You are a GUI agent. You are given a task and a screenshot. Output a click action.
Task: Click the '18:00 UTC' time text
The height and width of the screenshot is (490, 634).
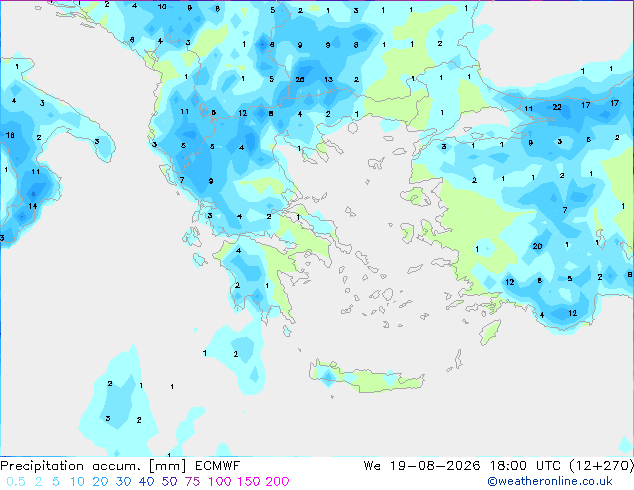pyautogui.click(x=526, y=466)
